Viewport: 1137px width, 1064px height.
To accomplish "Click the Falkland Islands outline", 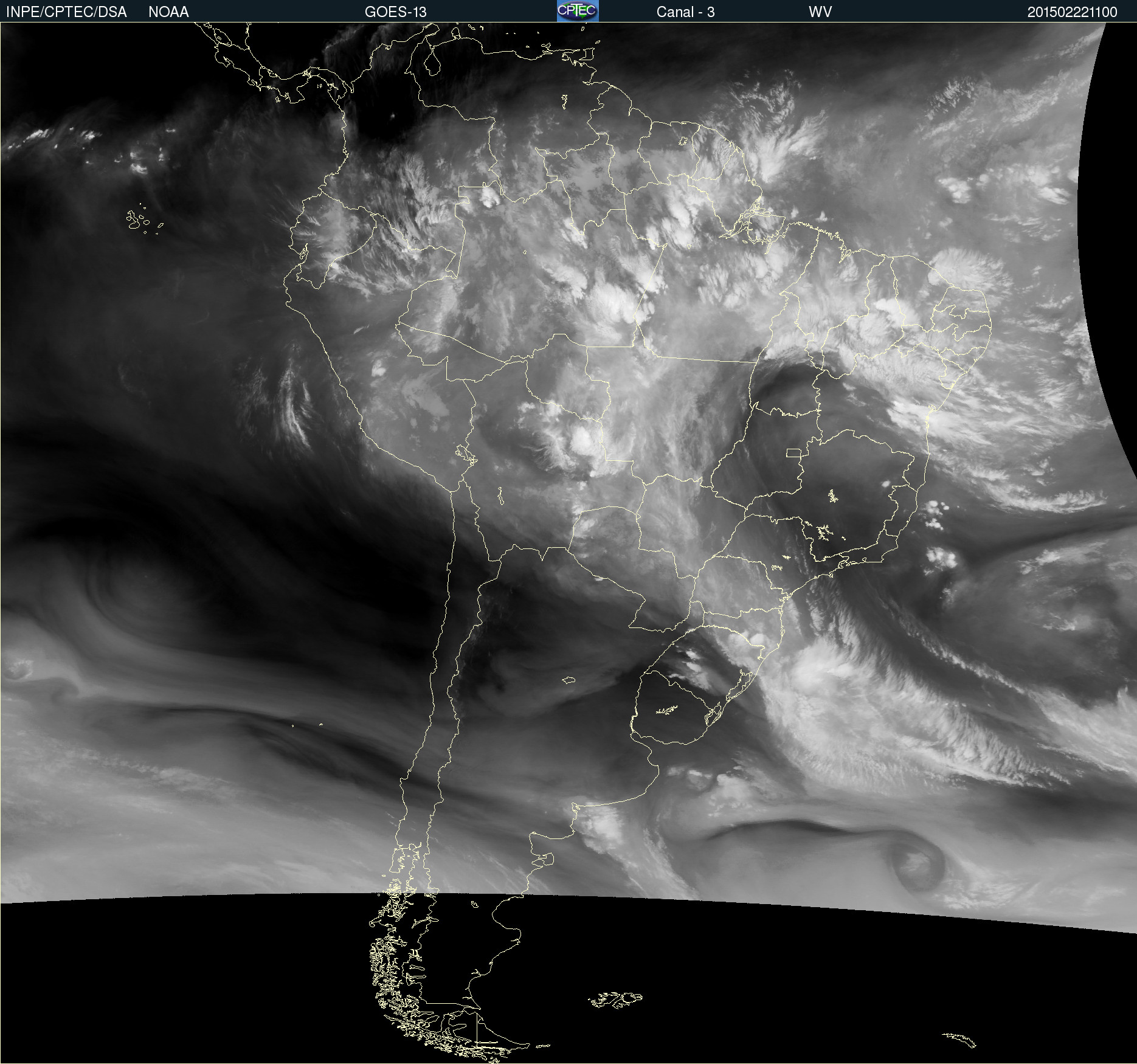I will (x=615, y=999).
